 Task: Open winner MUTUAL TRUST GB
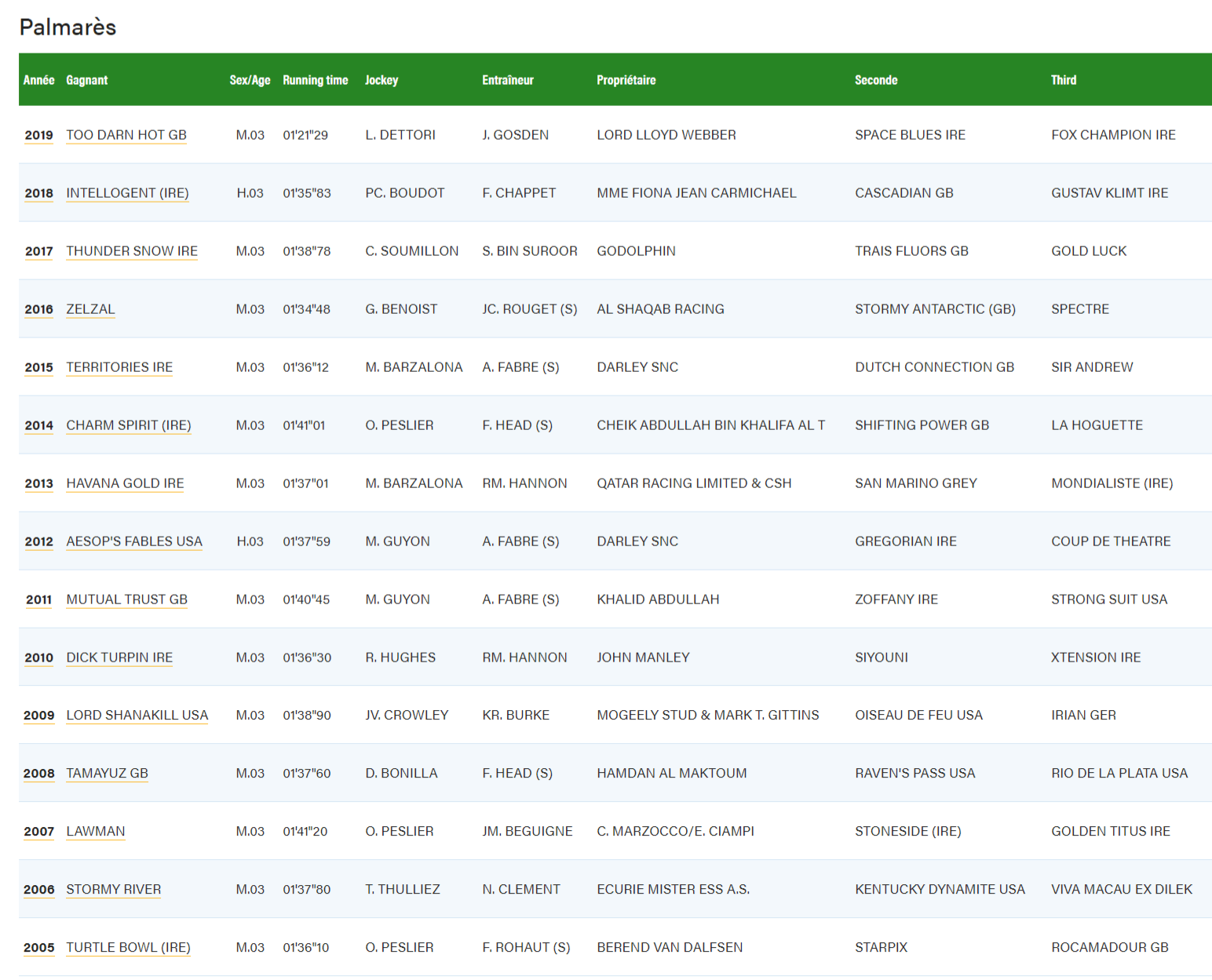[127, 599]
